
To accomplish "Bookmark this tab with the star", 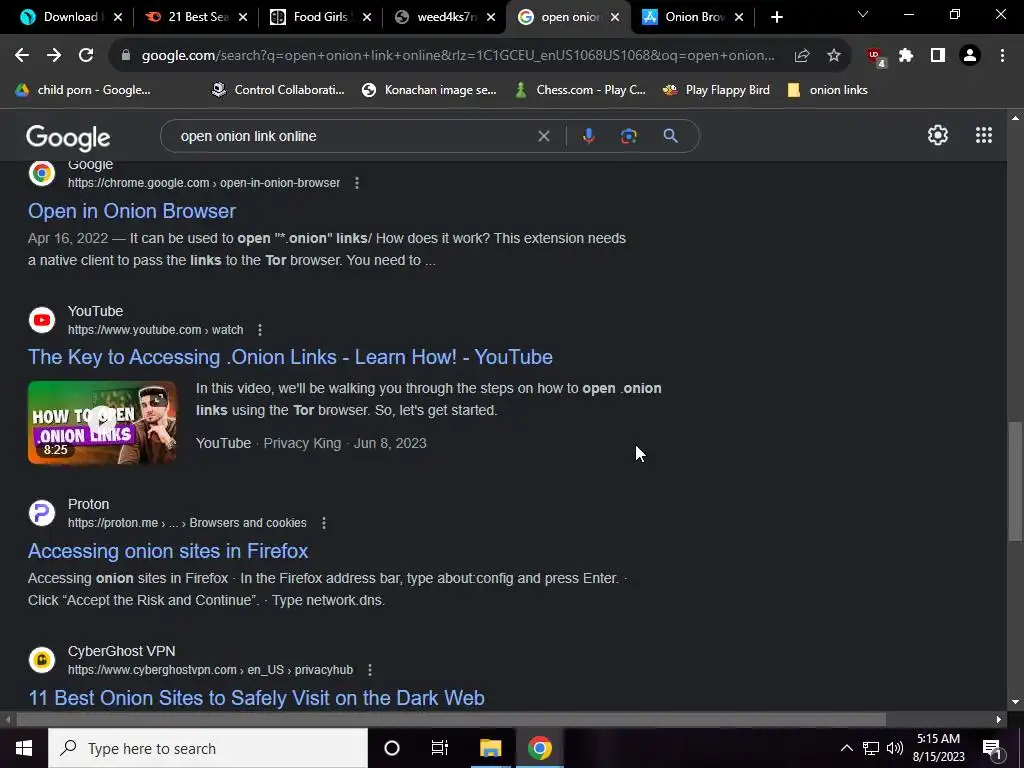I will 834,56.
